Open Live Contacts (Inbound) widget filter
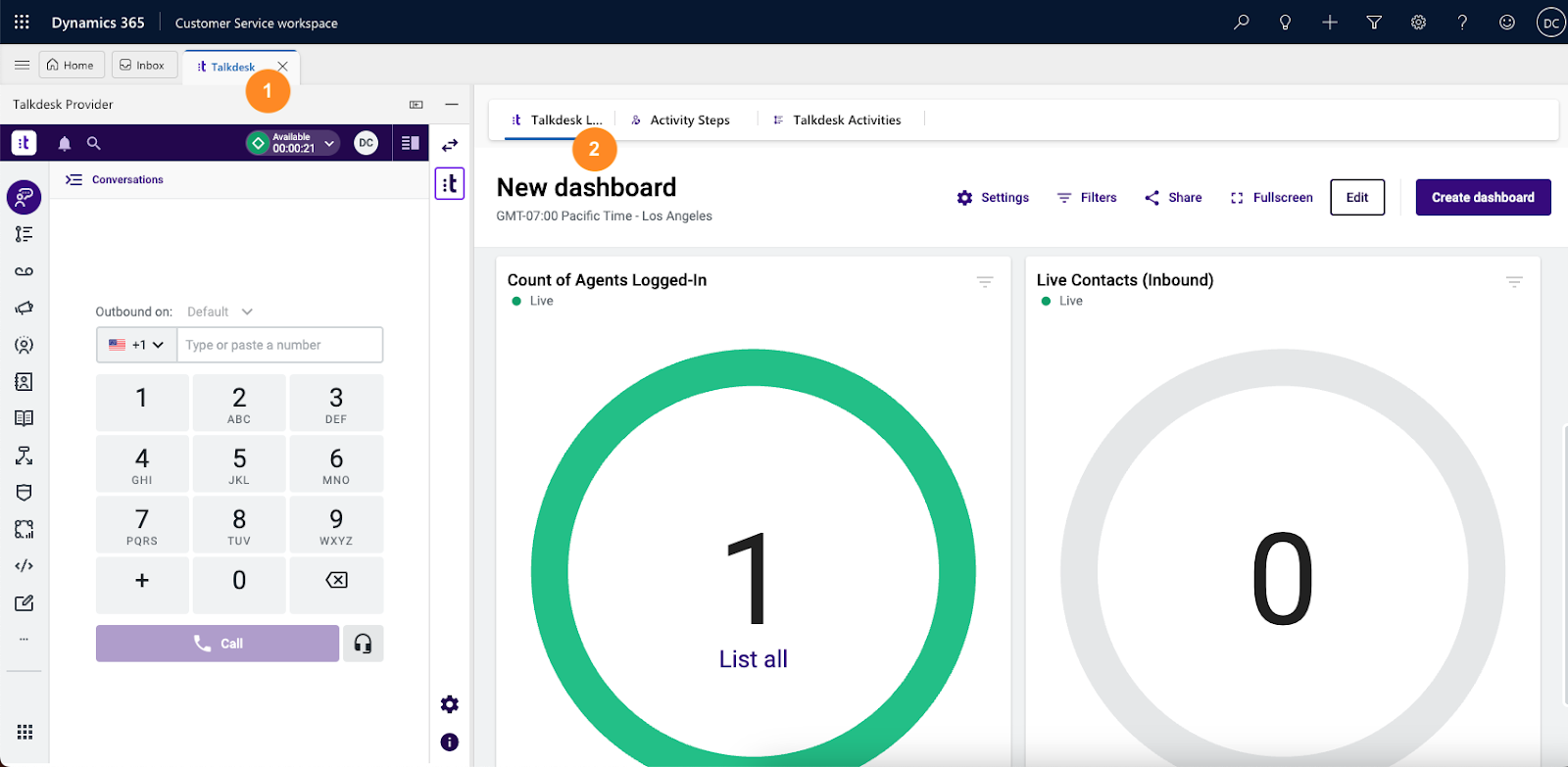 (x=1514, y=282)
